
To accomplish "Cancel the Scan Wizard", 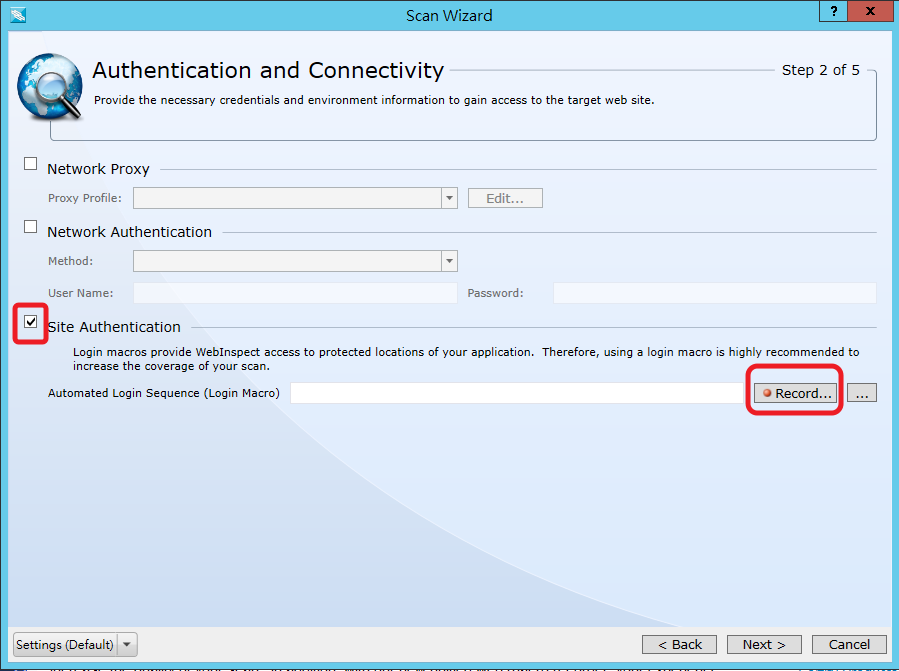I will tap(848, 644).
